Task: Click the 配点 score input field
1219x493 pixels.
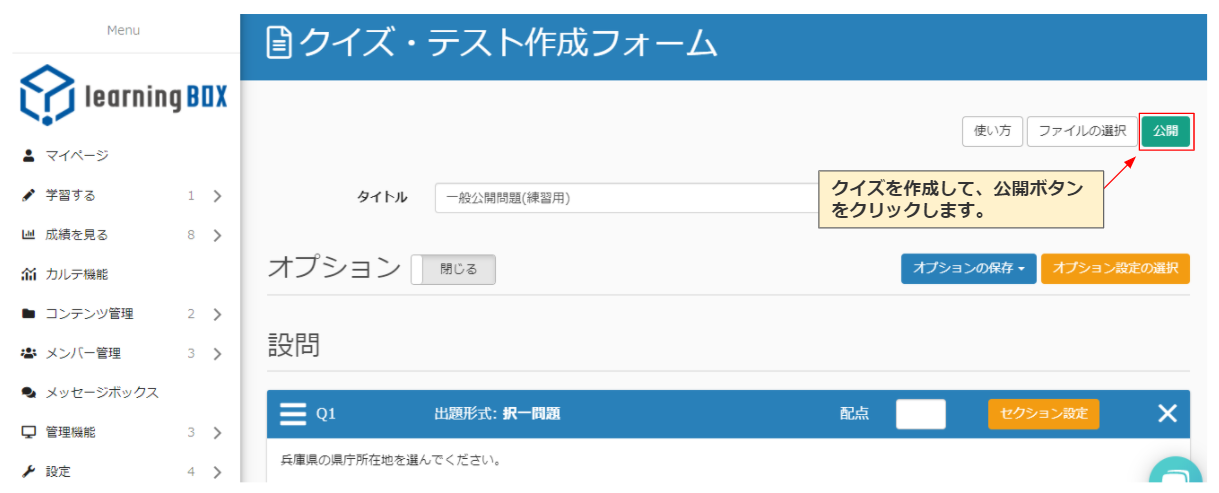Action: click(920, 414)
